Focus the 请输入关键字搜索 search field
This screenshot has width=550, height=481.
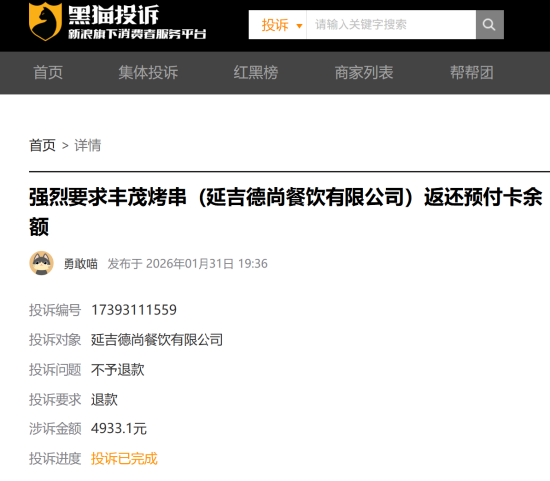tap(391, 25)
